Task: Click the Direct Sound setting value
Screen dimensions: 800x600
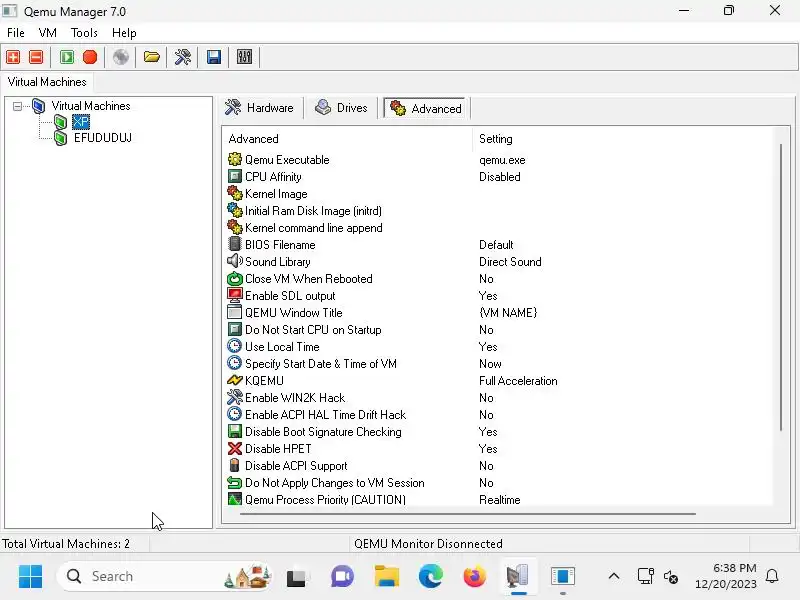Action: pyautogui.click(x=510, y=262)
